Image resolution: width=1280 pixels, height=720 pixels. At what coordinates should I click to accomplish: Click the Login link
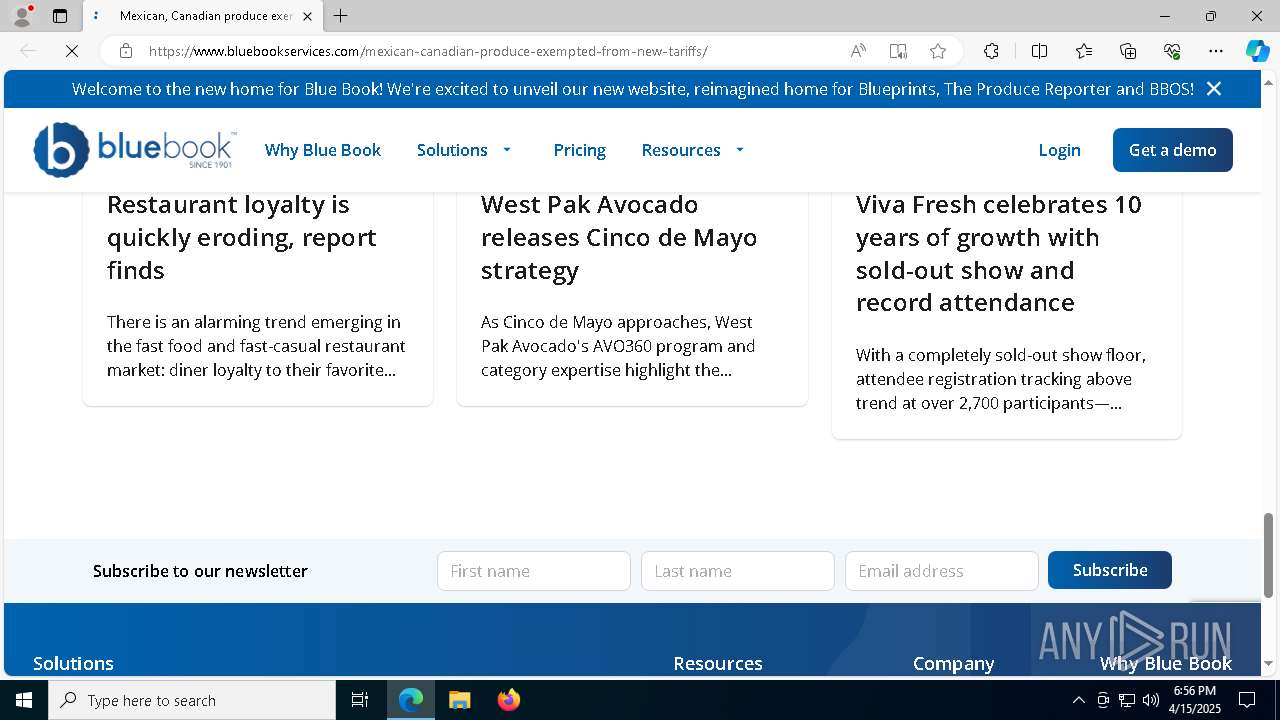[x=1059, y=150]
